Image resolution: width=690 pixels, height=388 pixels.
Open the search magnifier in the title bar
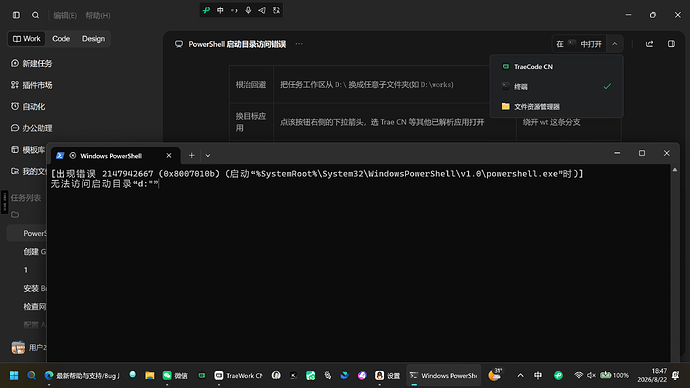[36, 15]
